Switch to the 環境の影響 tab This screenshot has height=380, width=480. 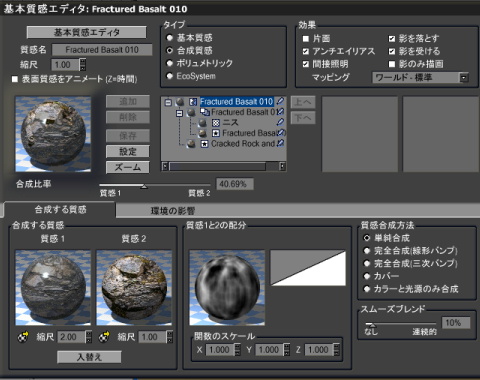(x=173, y=211)
